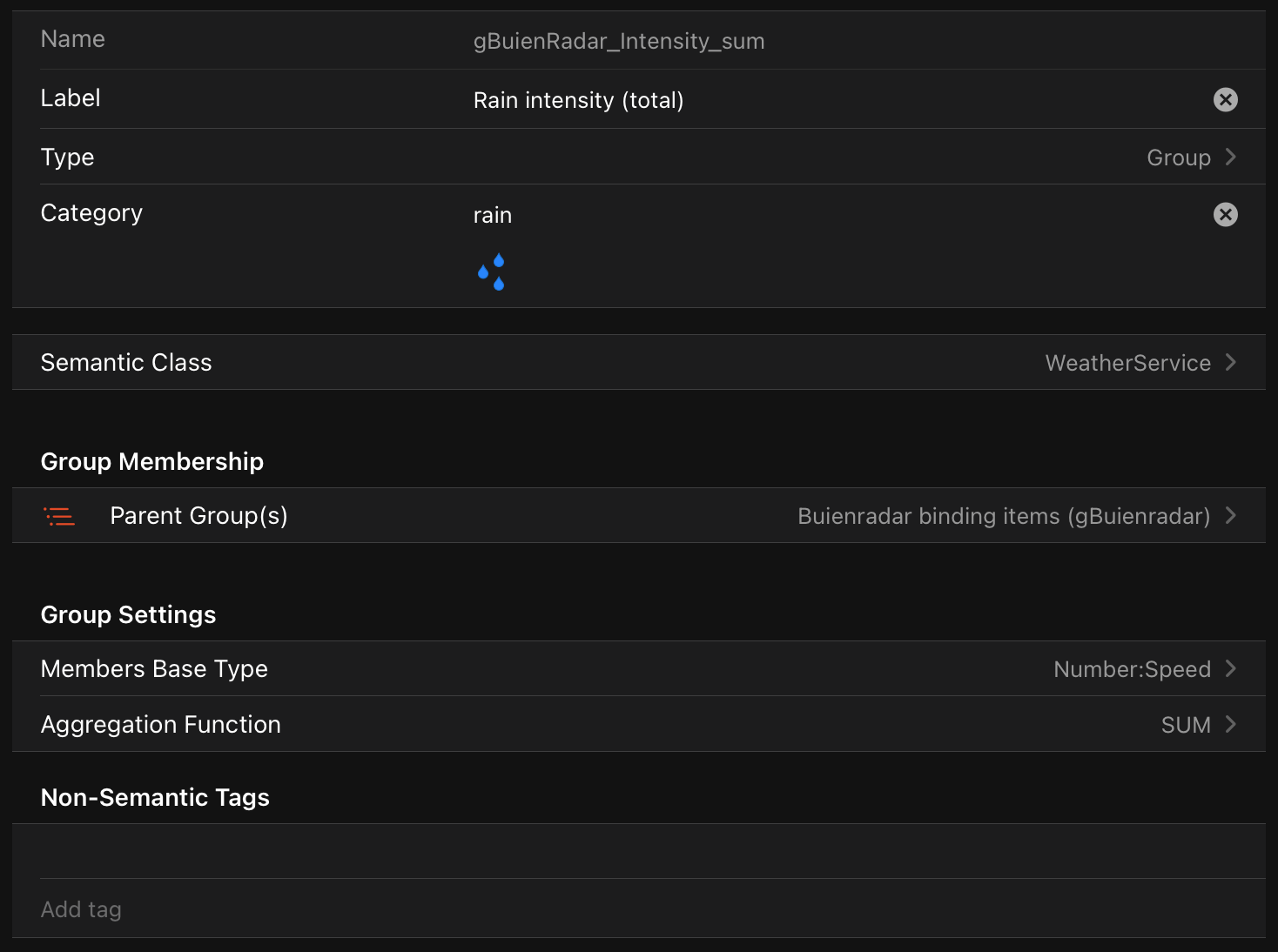Clear the Label field text

tap(1225, 100)
